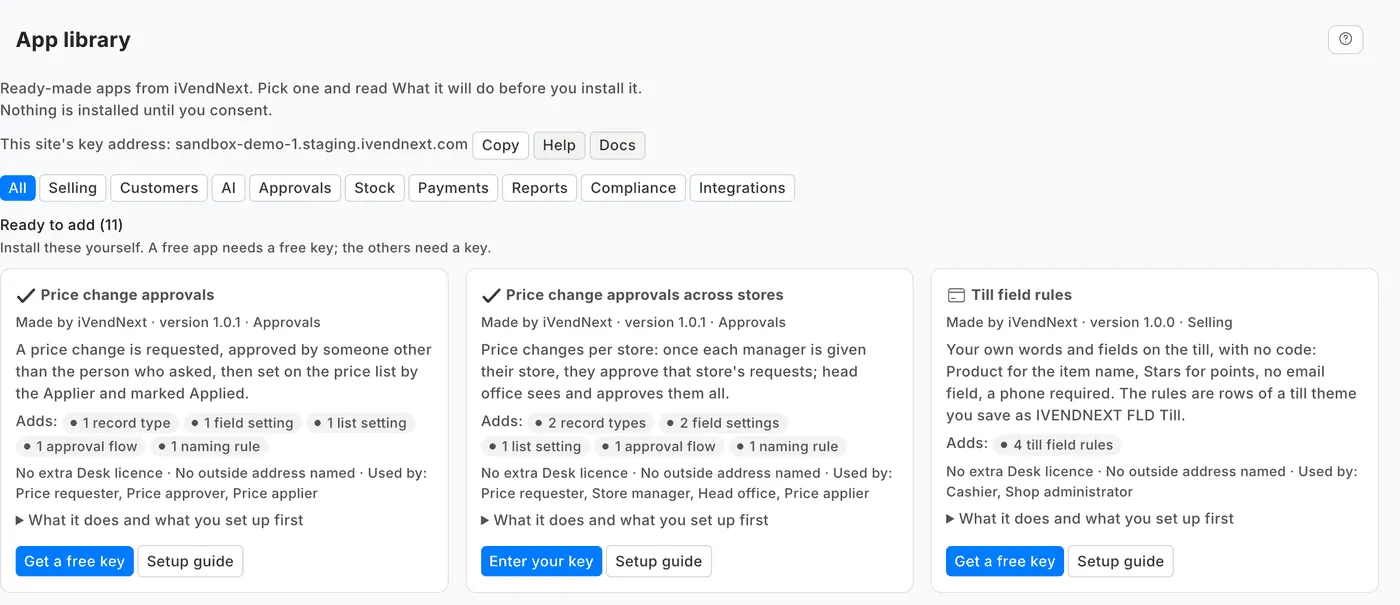This screenshot has width=1400, height=605.
Task: Click the 'Till field rules' card title
Action: pos(1021,295)
